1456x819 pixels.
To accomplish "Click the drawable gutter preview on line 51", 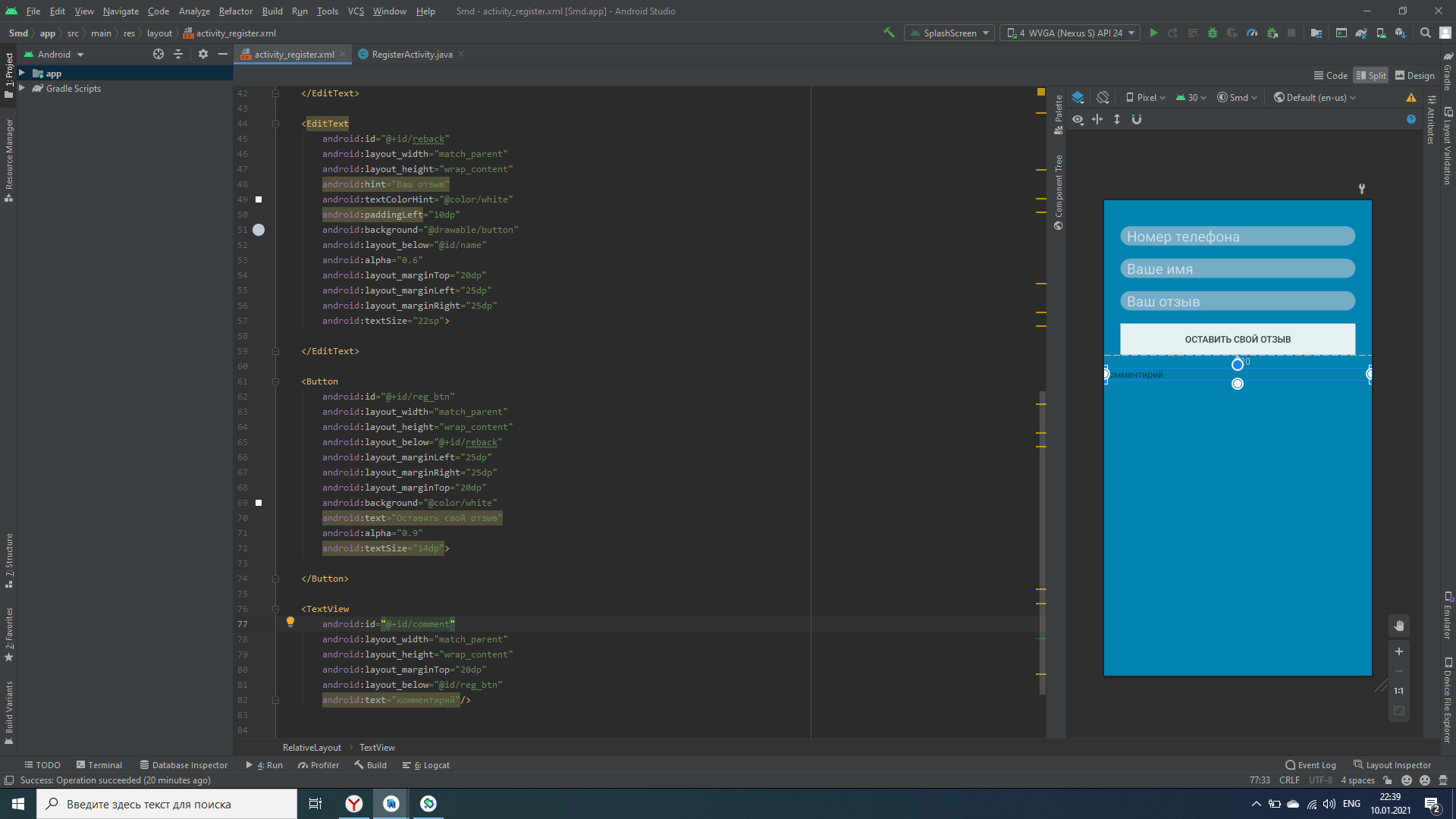I will tap(259, 230).
